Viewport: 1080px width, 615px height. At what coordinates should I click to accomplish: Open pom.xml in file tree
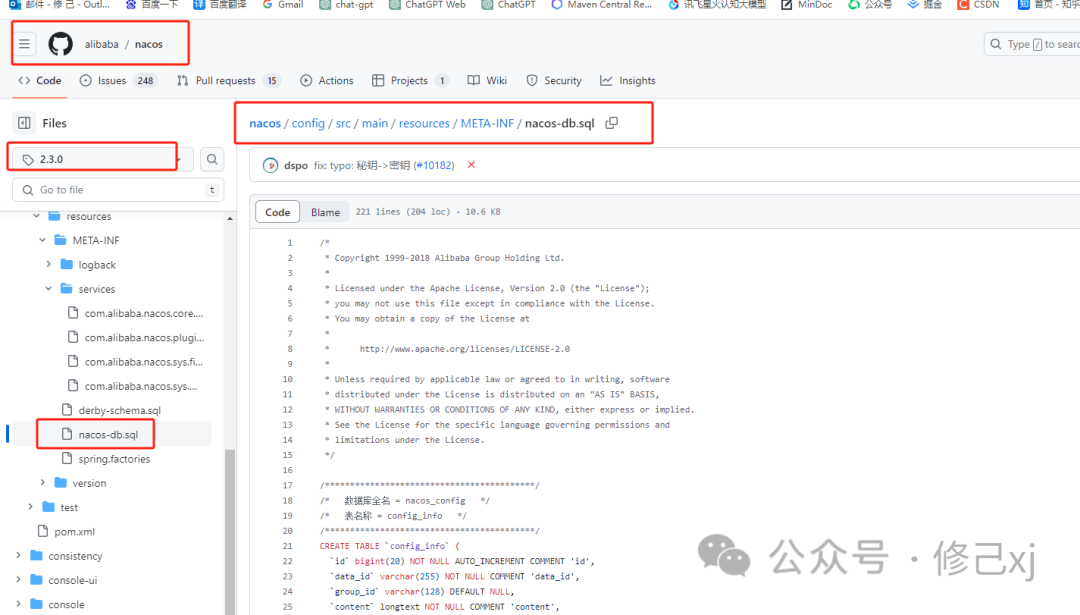(x=74, y=532)
